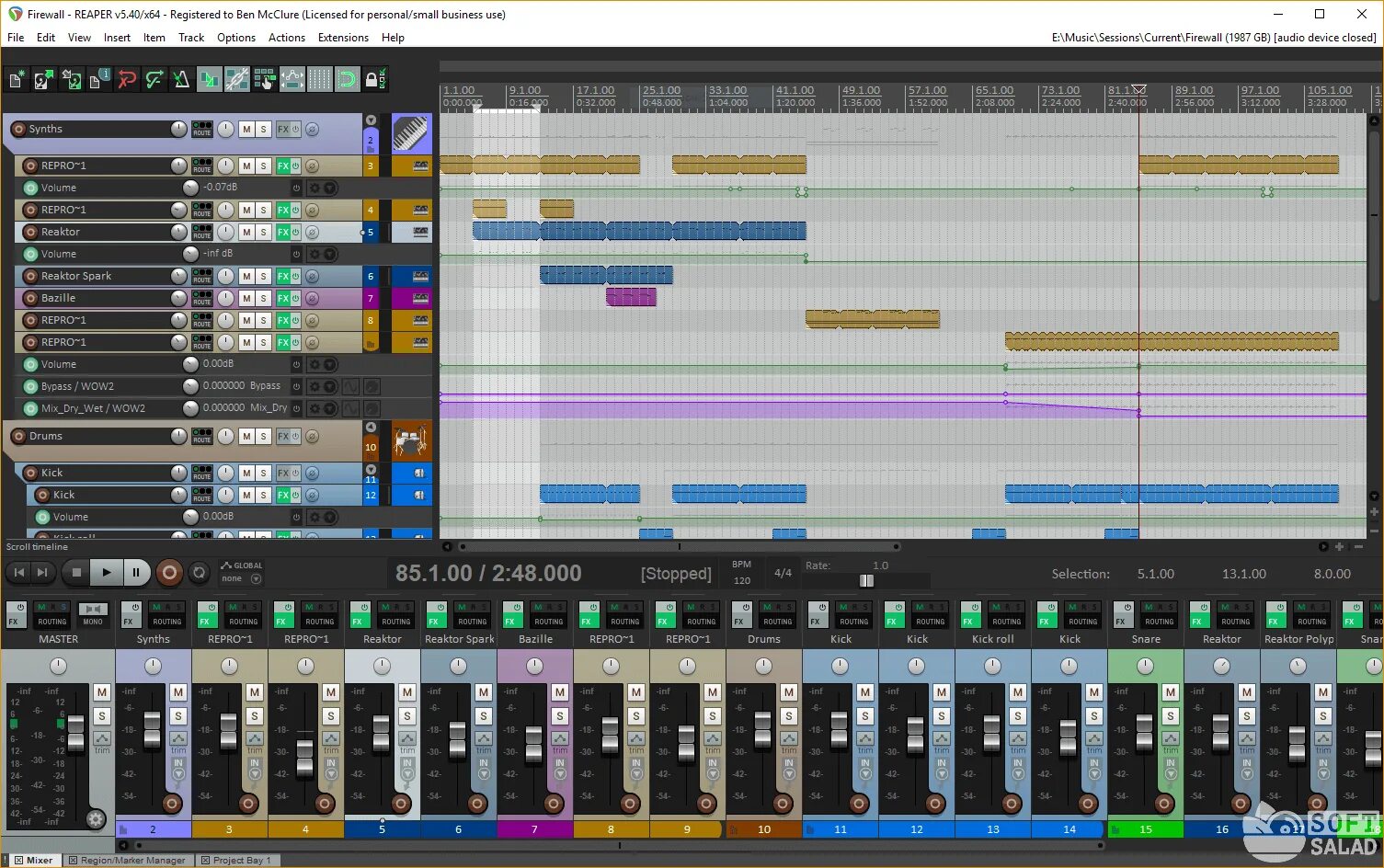This screenshot has height=868, width=1384.
Task: Open FX chain for Bazille track
Action: (x=283, y=298)
